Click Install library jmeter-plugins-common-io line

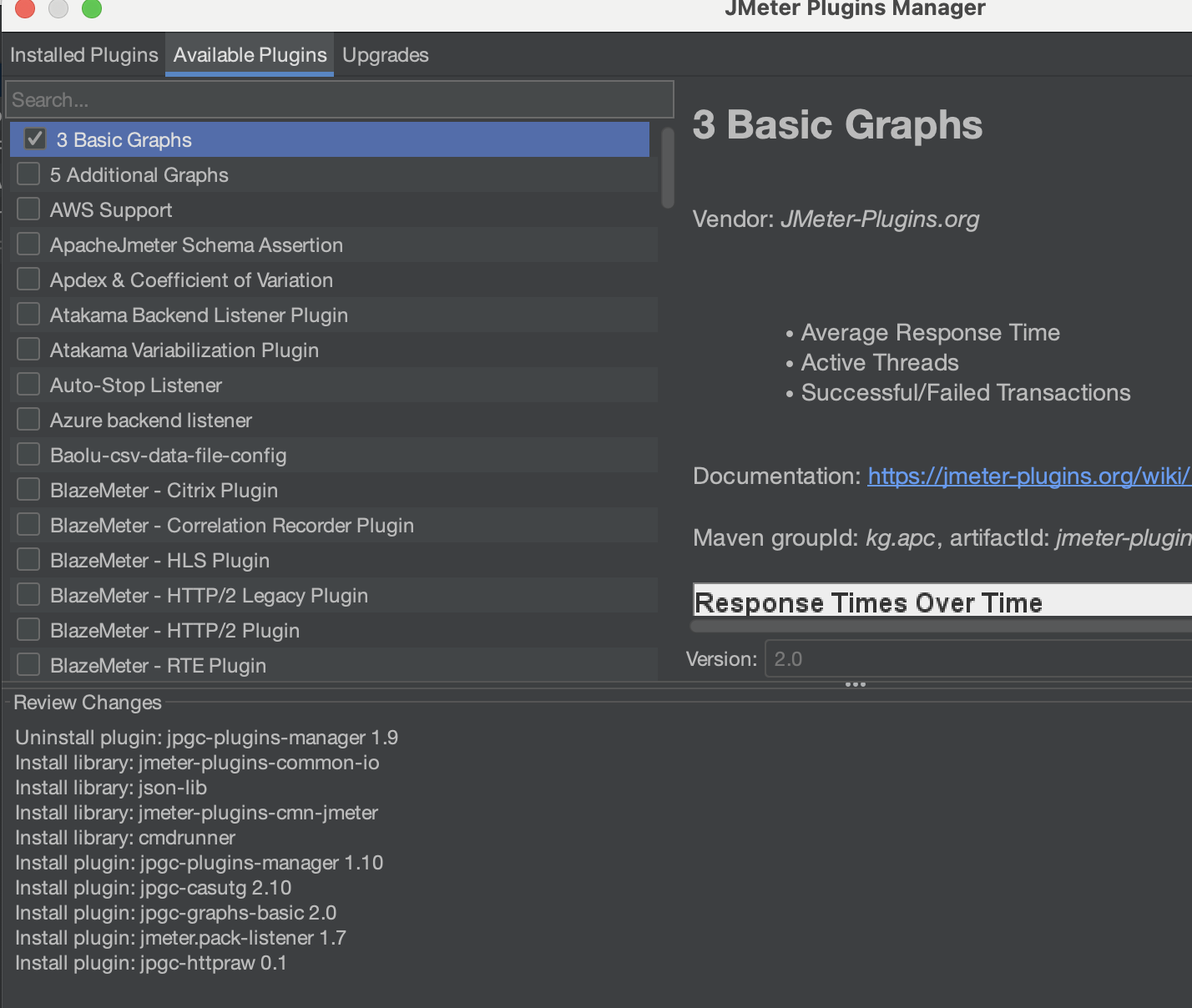tap(197, 763)
